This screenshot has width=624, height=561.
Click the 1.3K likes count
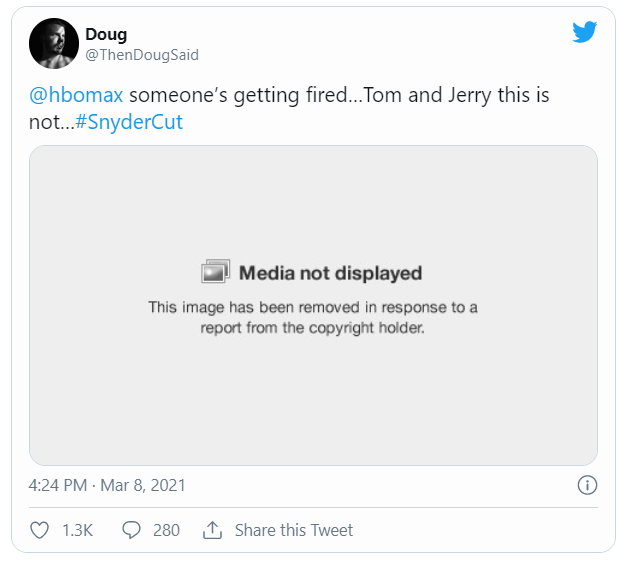77,530
